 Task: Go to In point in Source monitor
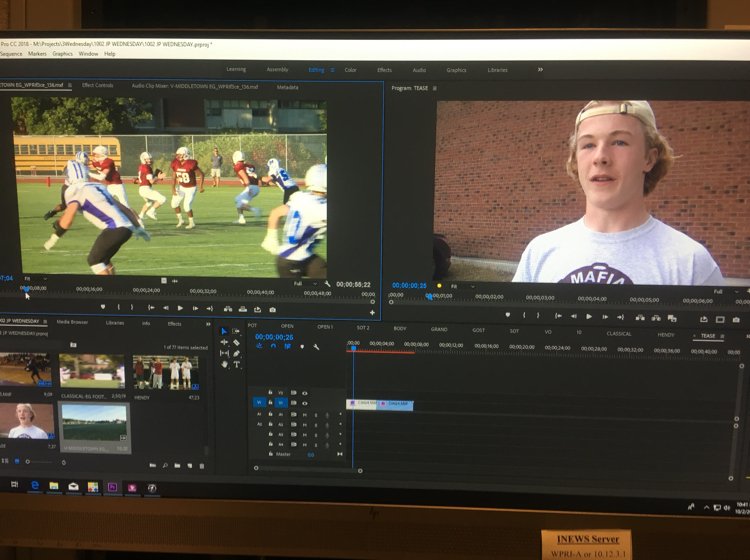pos(151,308)
